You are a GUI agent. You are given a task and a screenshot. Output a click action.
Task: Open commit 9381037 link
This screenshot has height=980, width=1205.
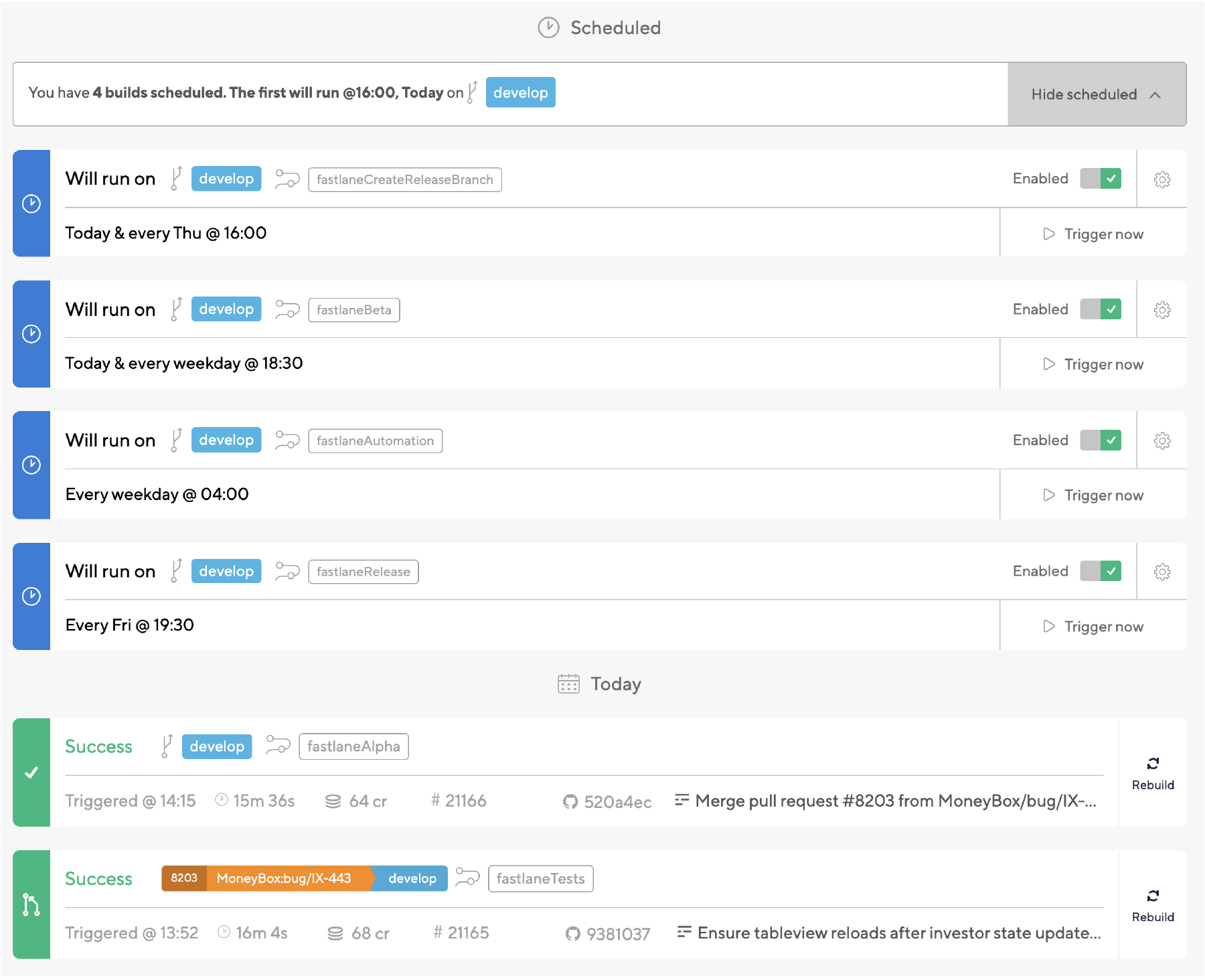[x=617, y=934]
